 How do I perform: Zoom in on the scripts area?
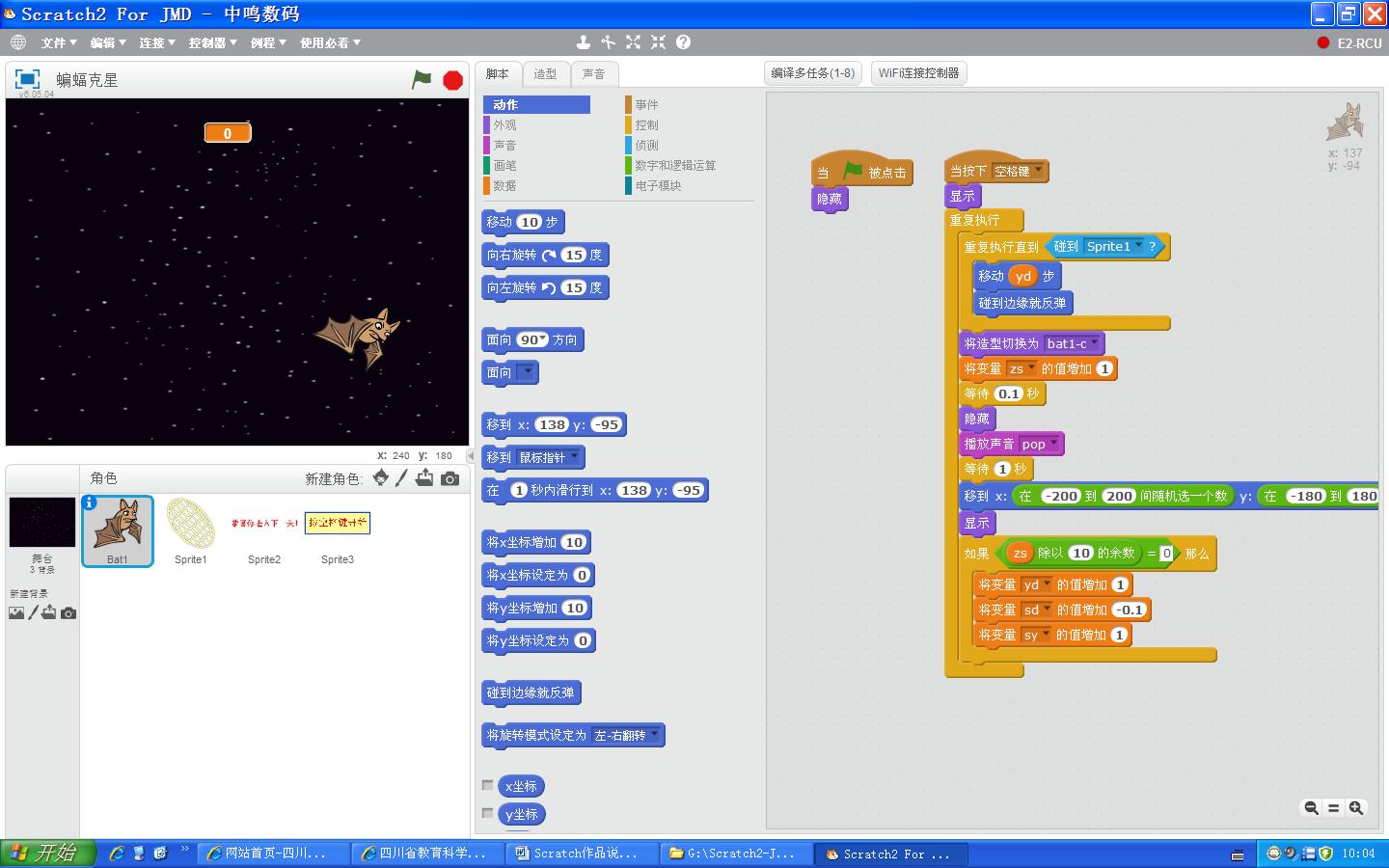[1356, 808]
